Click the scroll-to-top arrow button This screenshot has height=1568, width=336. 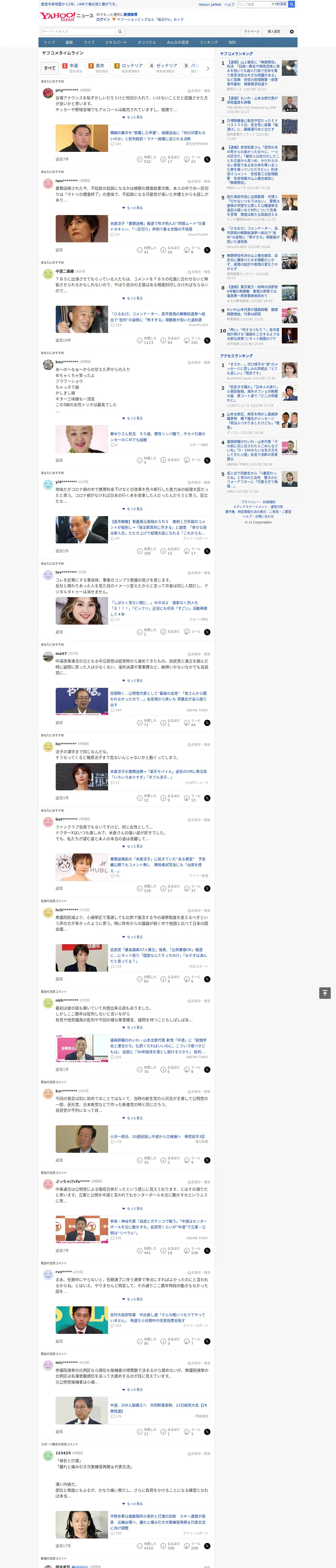(x=325, y=993)
